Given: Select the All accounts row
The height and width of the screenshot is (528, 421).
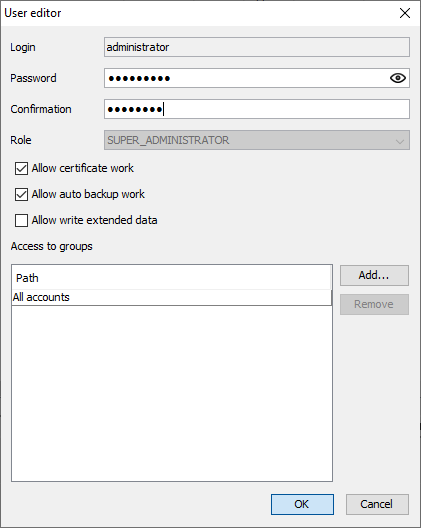Looking at the screenshot, I should pyautogui.click(x=171, y=297).
